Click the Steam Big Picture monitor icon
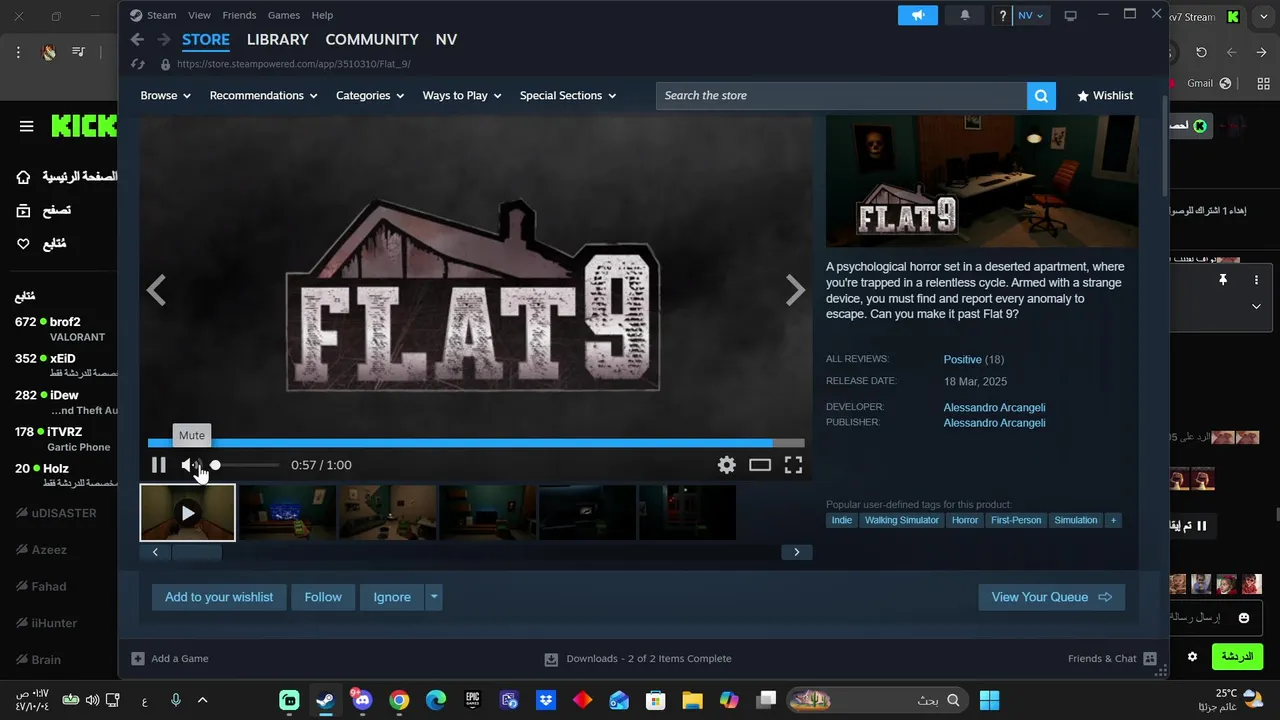 1070,15
